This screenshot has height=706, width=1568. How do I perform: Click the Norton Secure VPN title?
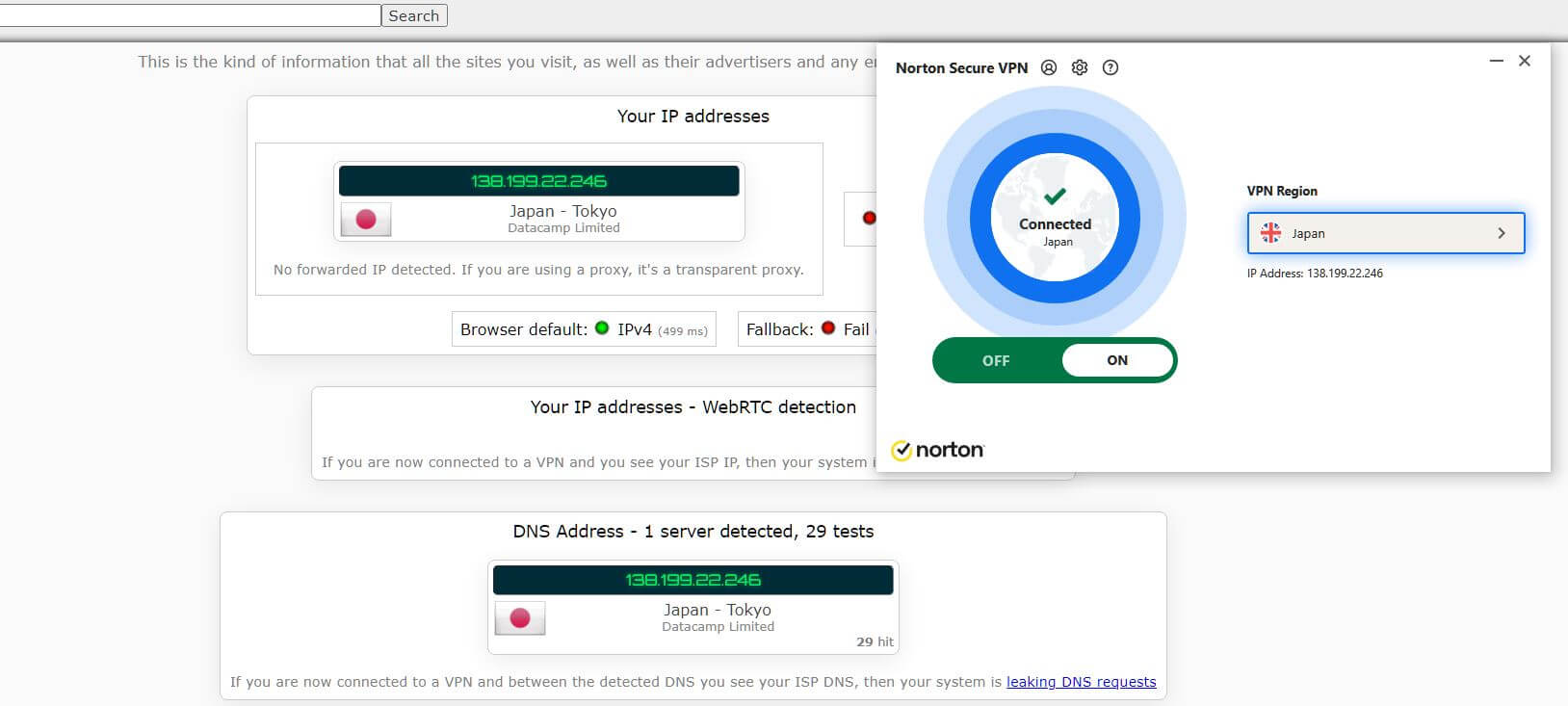point(961,68)
